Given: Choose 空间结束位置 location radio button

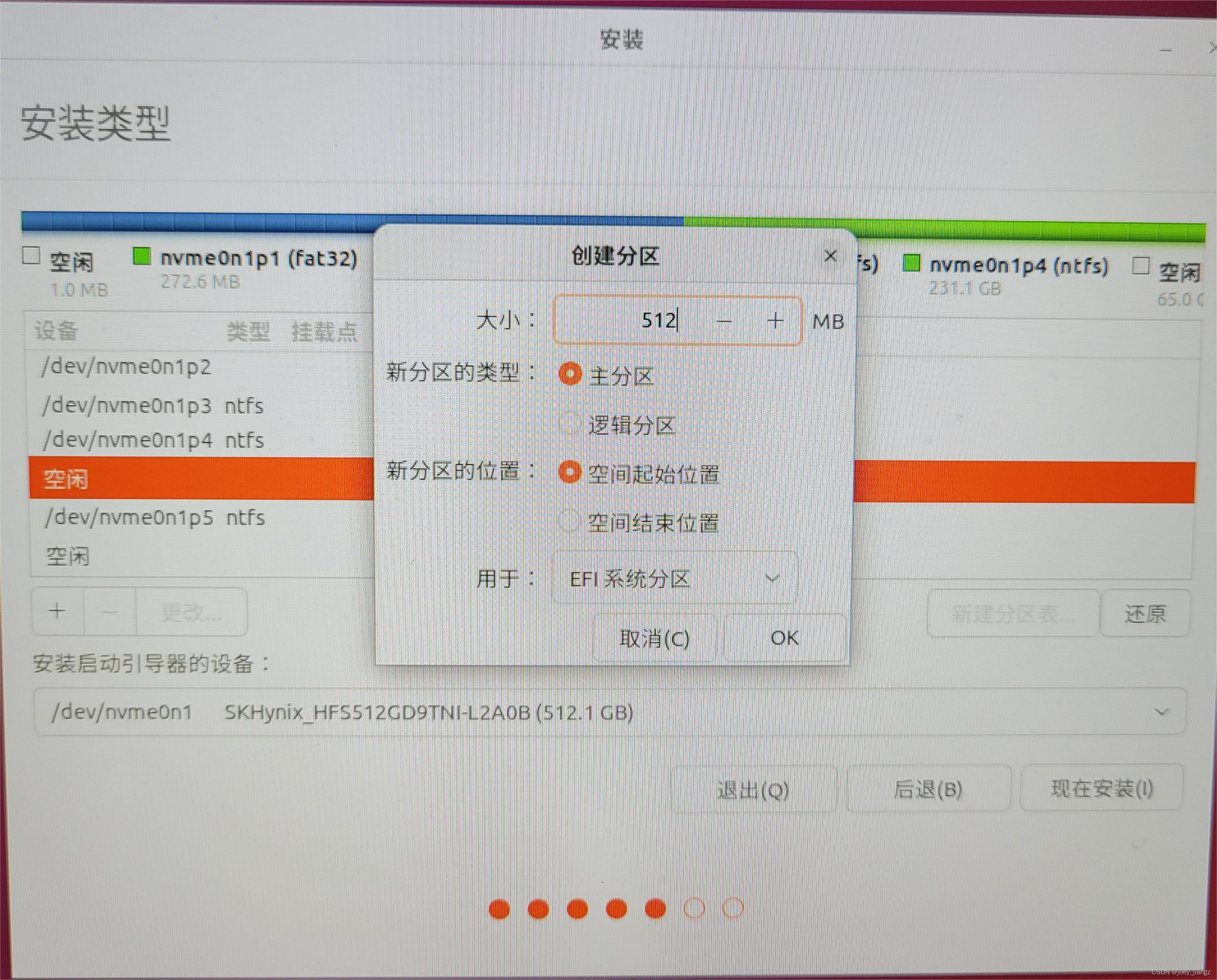Looking at the screenshot, I should pos(570,522).
